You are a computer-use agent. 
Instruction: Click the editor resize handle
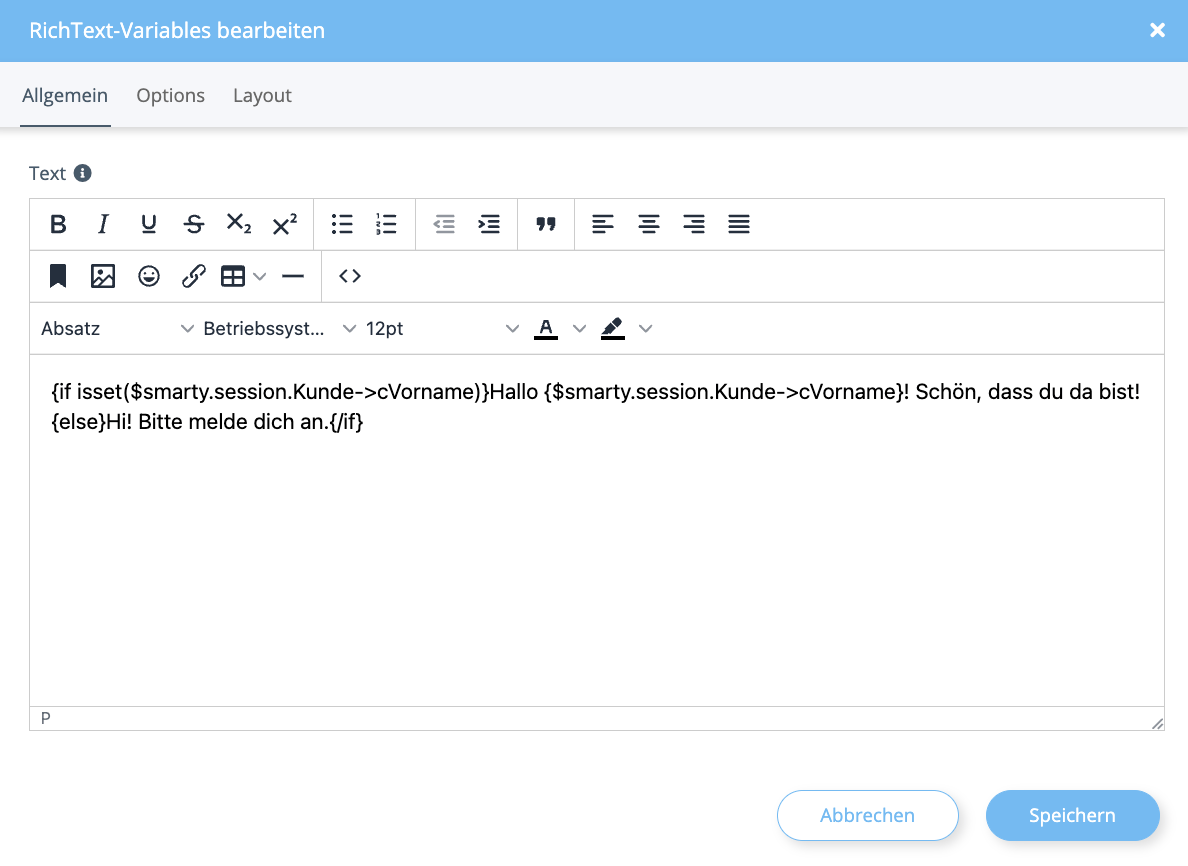[x=1157, y=724]
